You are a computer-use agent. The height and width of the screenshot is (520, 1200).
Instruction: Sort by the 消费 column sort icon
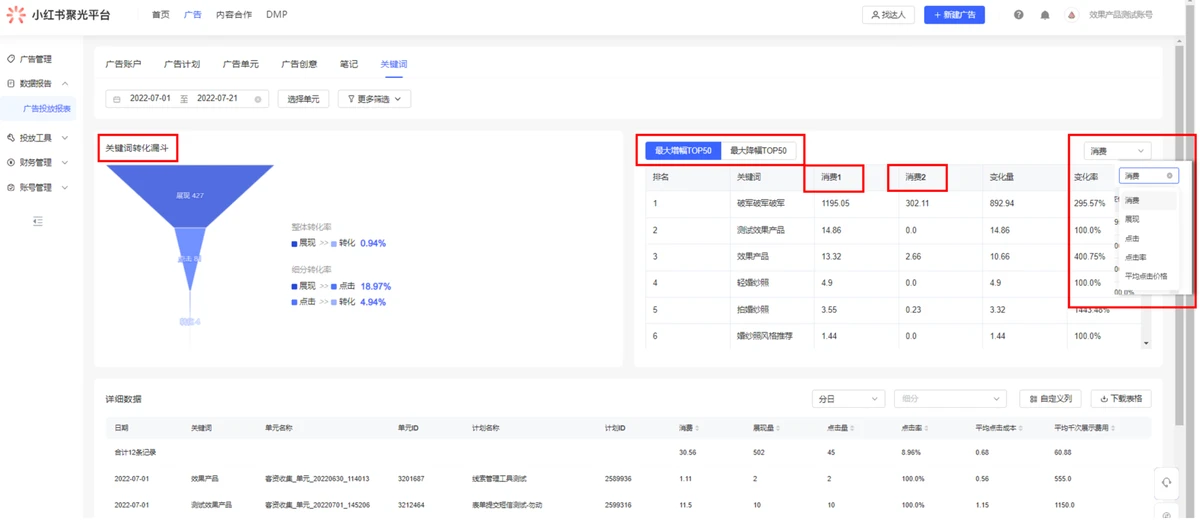pos(697,429)
